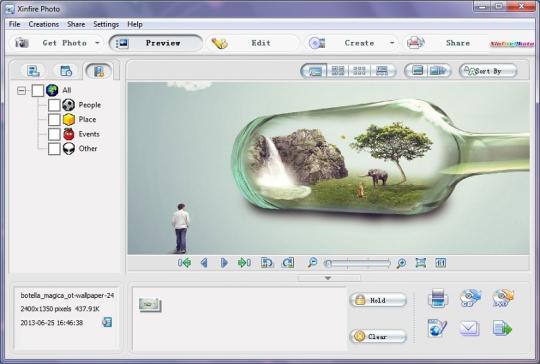Switch to small thumbnails grid view

(x=360, y=71)
